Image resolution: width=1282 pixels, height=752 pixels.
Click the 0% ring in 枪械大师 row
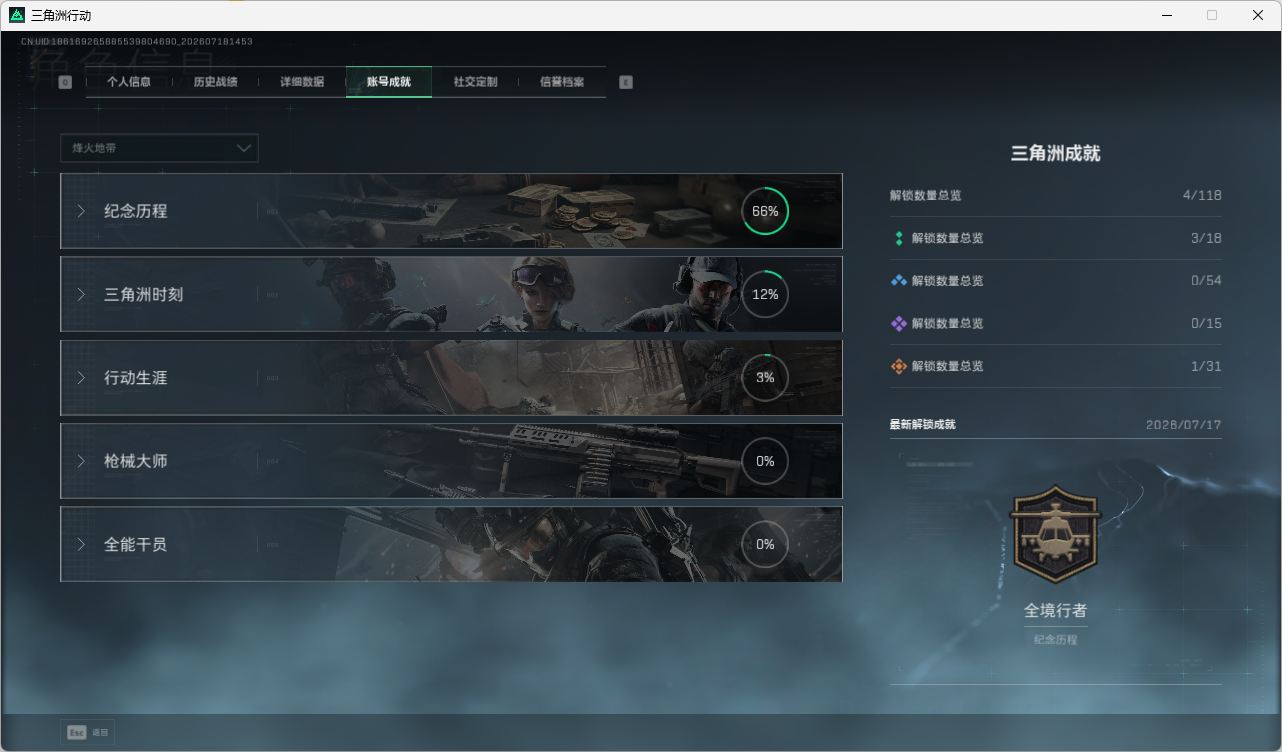coord(765,461)
